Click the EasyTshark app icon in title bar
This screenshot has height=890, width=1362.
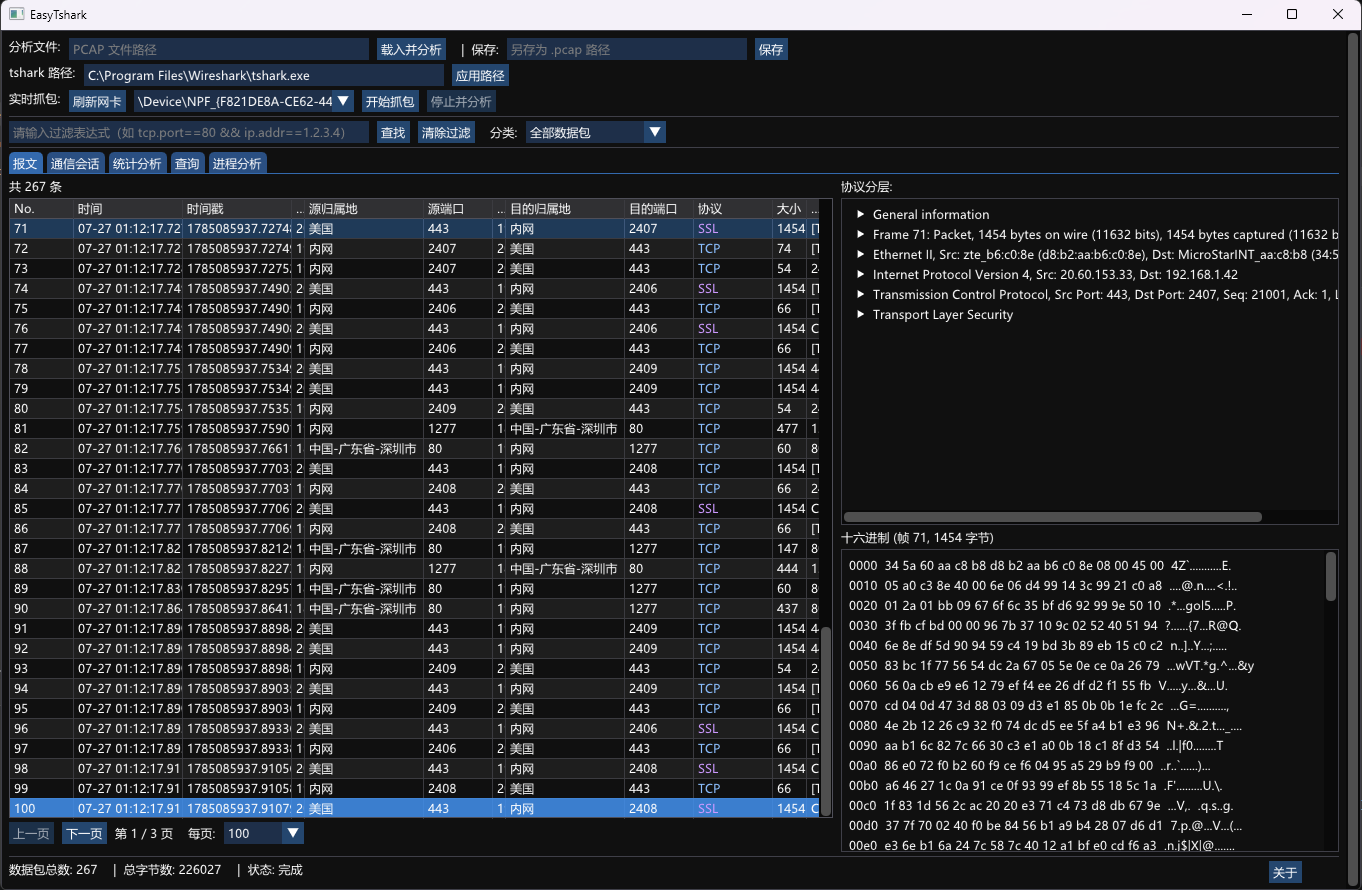pyautogui.click(x=16, y=14)
